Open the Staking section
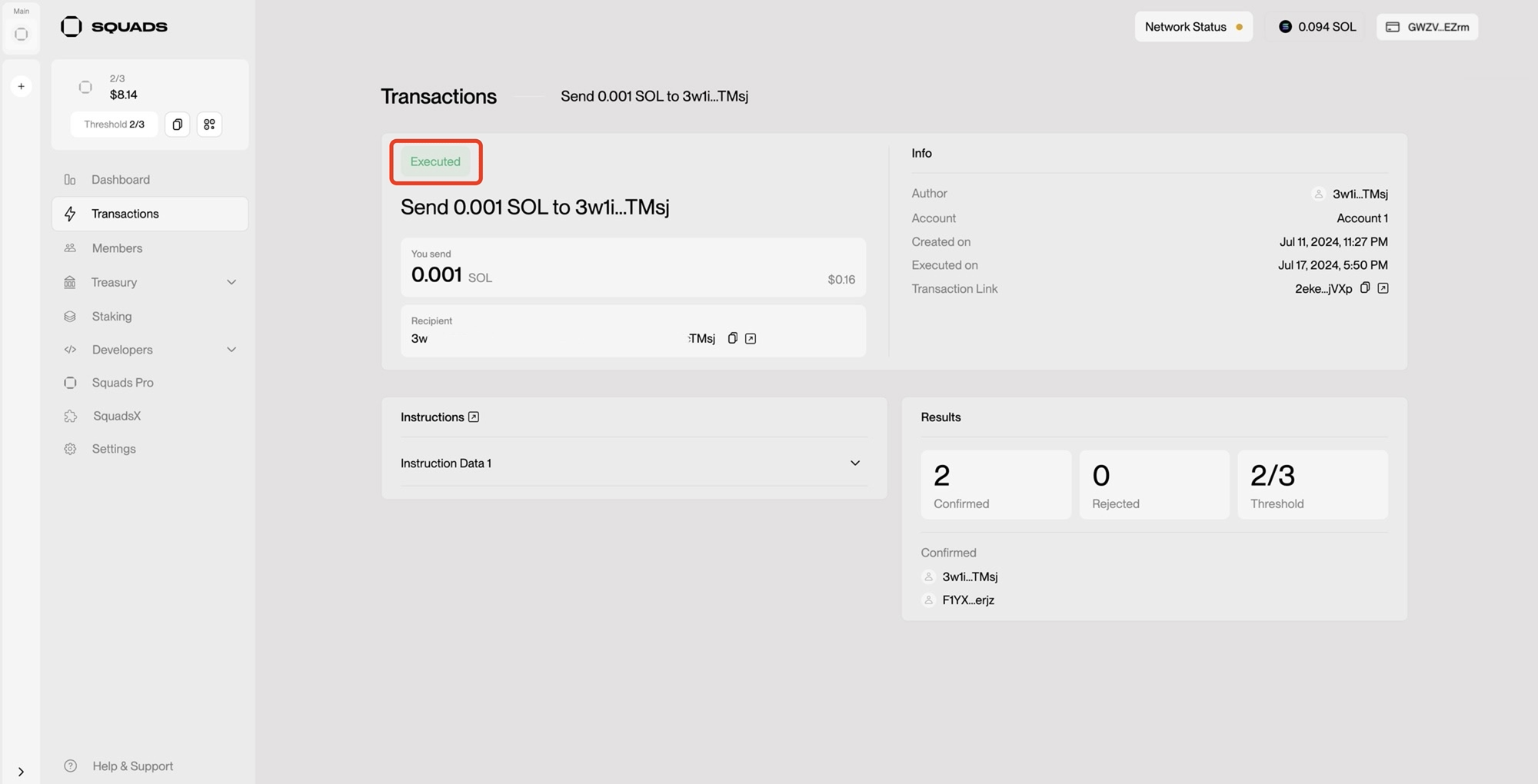This screenshot has height=784, width=1538. [x=112, y=316]
